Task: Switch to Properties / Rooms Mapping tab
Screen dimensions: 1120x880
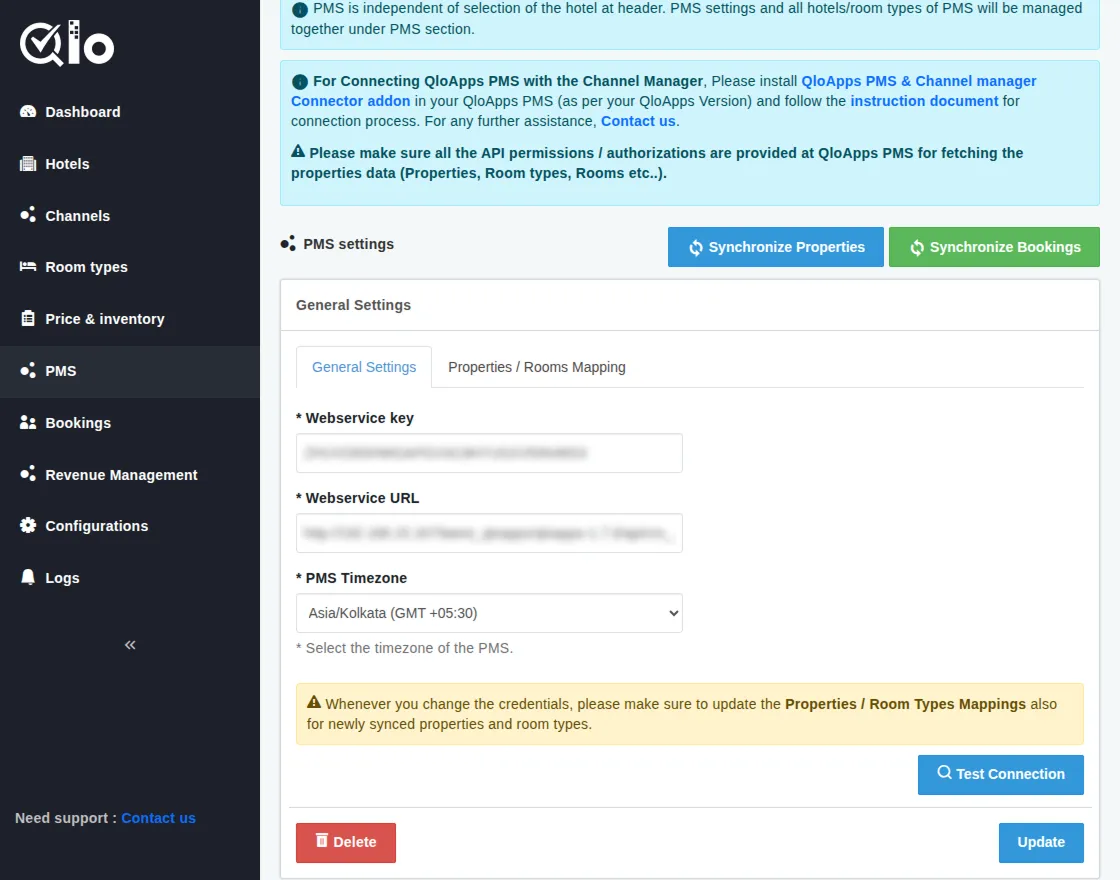Action: (x=536, y=367)
